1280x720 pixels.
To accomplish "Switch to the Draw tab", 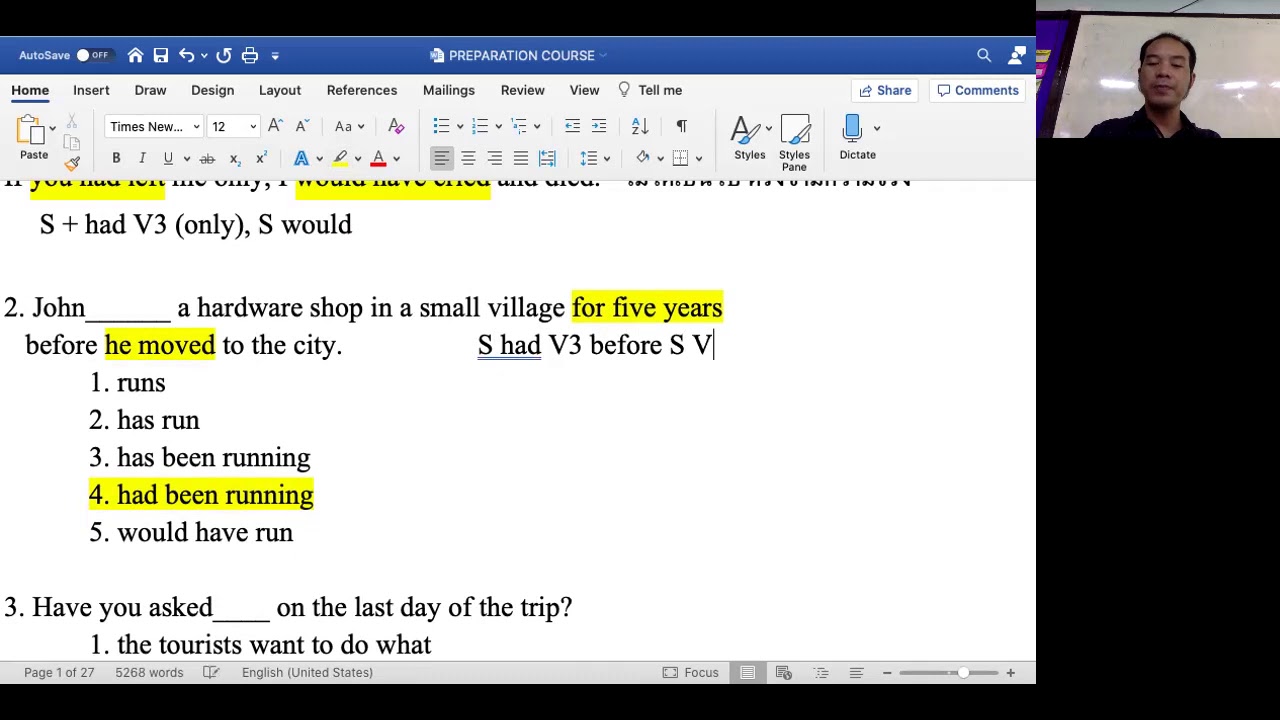I will tap(150, 90).
